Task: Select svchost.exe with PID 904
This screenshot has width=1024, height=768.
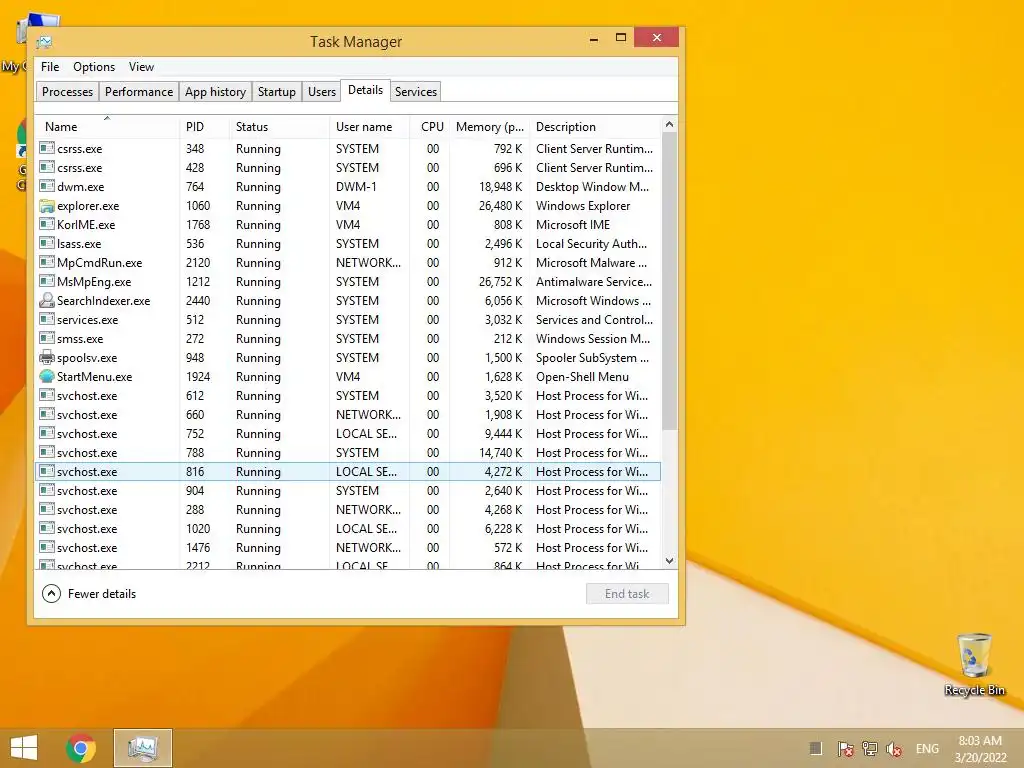Action: [x=348, y=490]
